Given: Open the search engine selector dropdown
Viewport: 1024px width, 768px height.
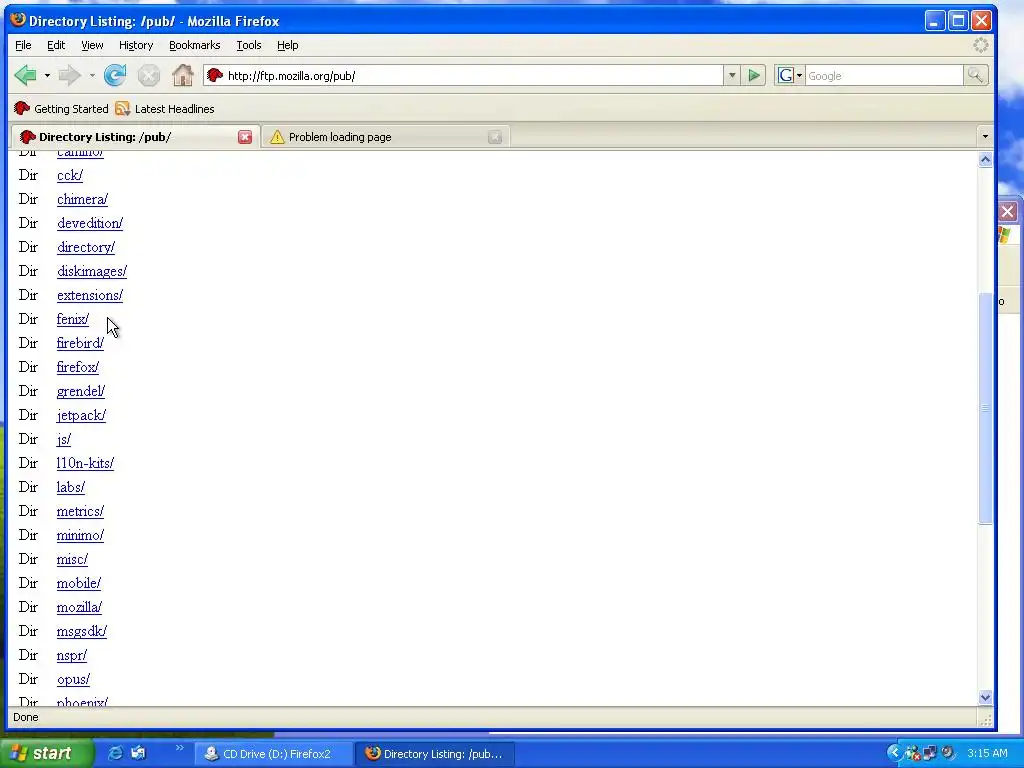Looking at the screenshot, I should [x=790, y=76].
